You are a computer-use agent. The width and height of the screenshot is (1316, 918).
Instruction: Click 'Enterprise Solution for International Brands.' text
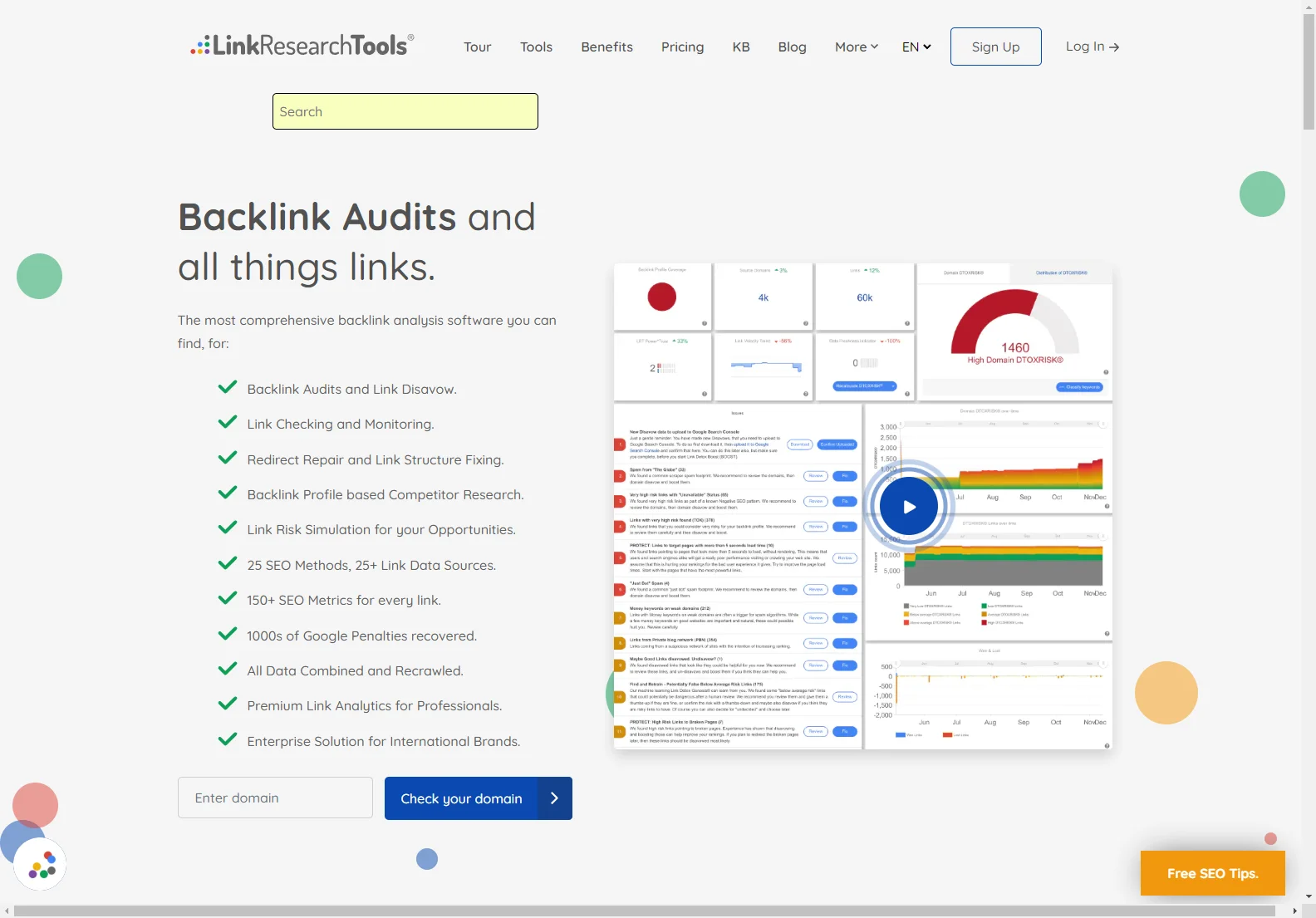tap(384, 741)
